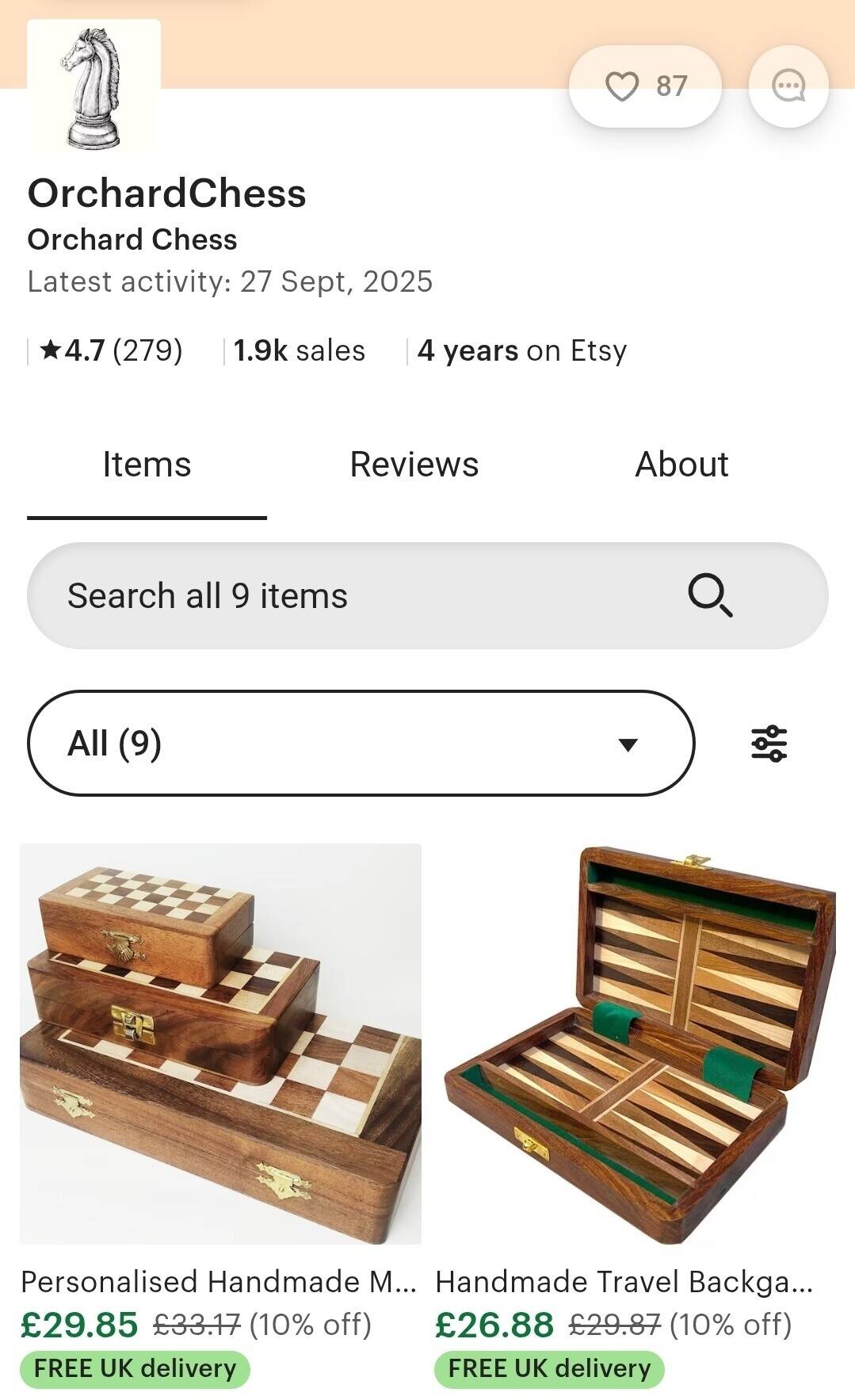Expand the All (9) category dropdown

pos(361,744)
